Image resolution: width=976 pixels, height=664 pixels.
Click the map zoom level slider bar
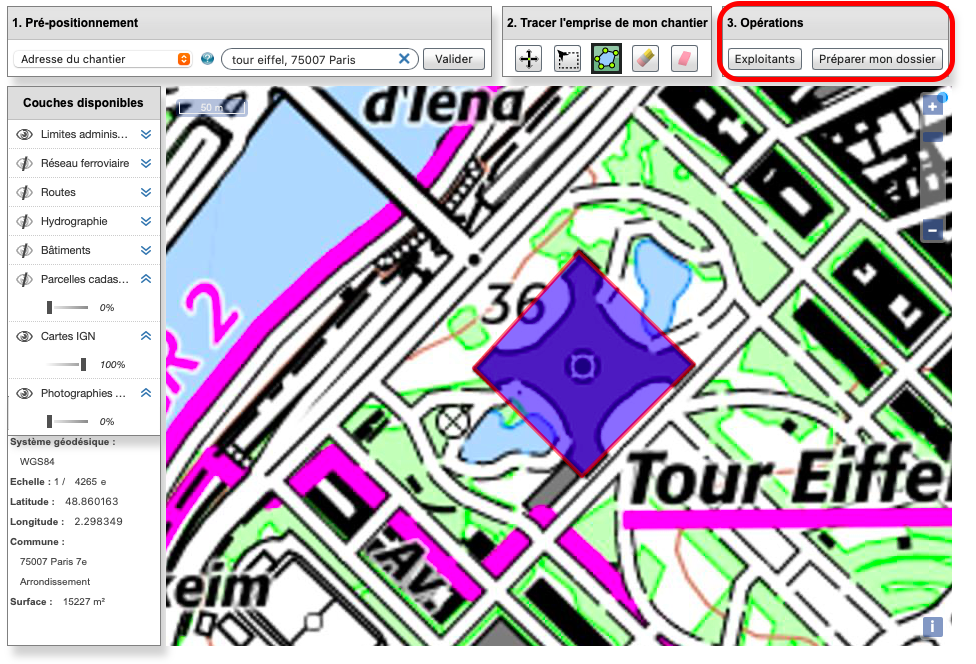(x=932, y=168)
